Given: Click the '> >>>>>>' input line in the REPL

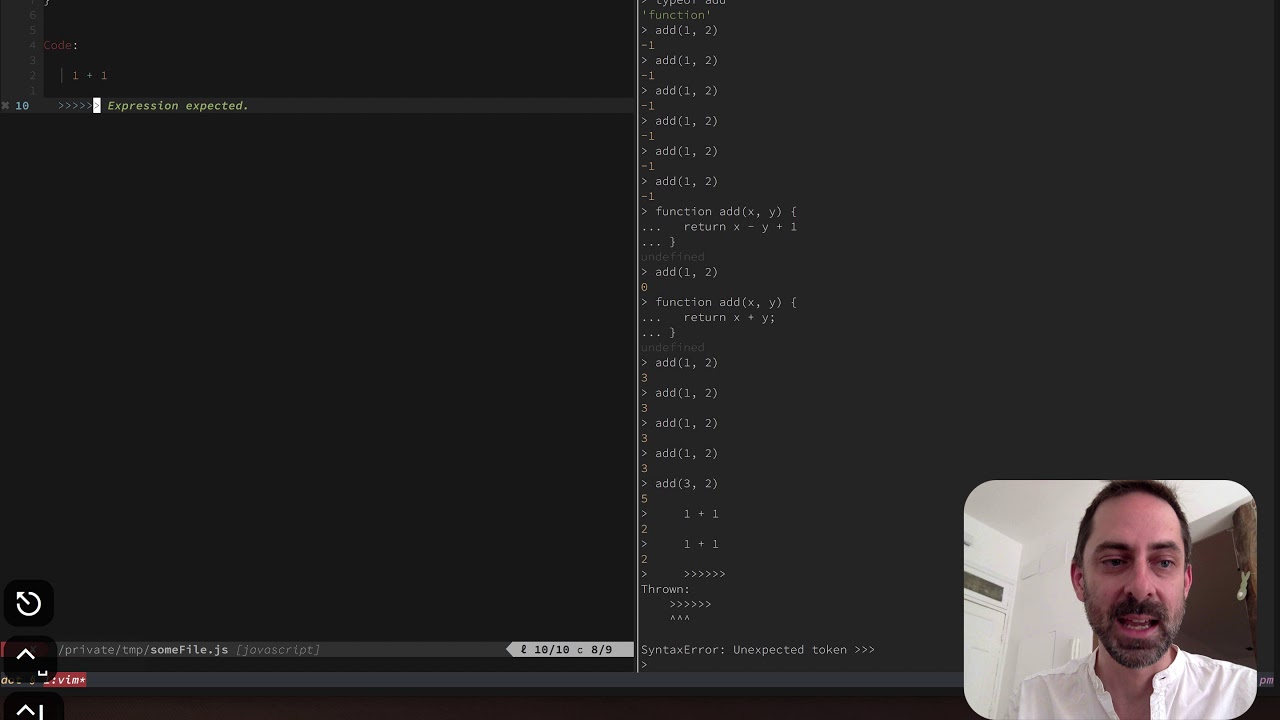Looking at the screenshot, I should point(683,574).
